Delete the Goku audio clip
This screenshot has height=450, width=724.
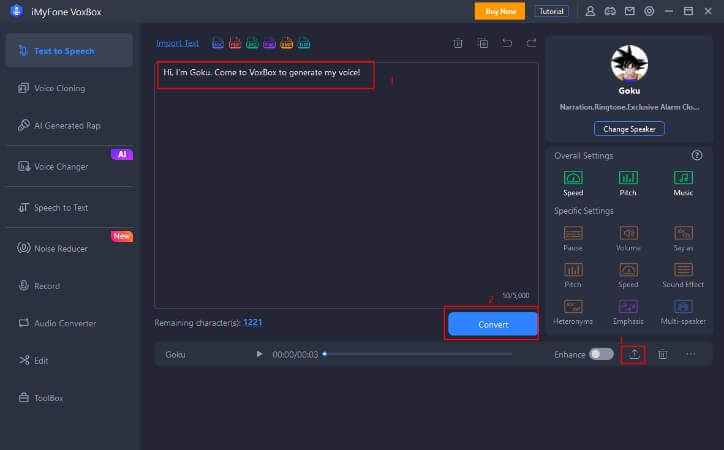(x=663, y=354)
